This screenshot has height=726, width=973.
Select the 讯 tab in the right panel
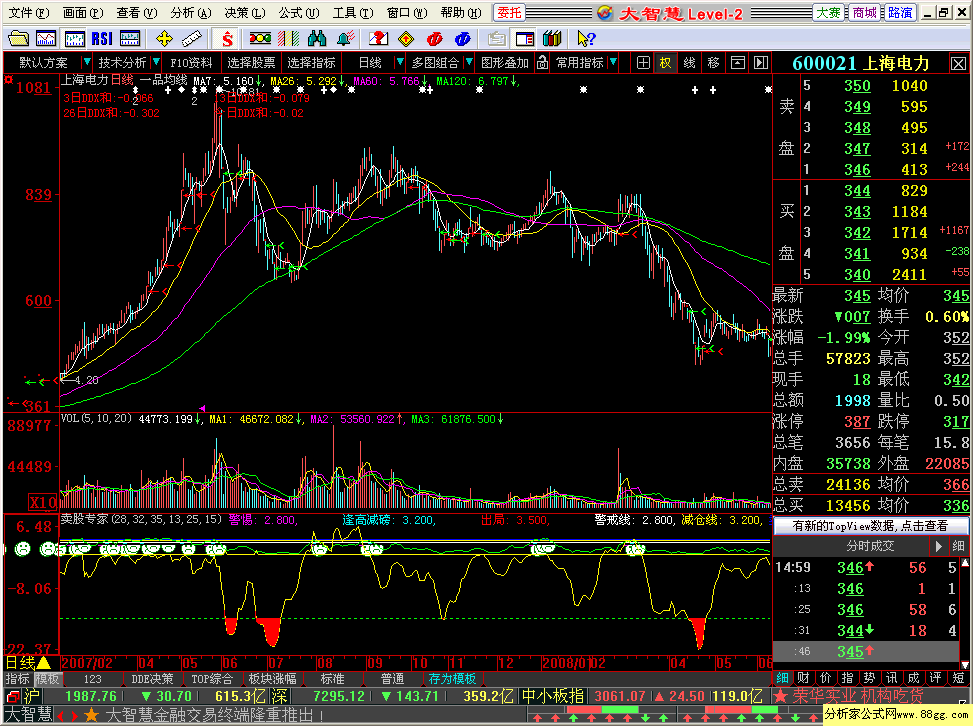pyautogui.click(x=891, y=678)
